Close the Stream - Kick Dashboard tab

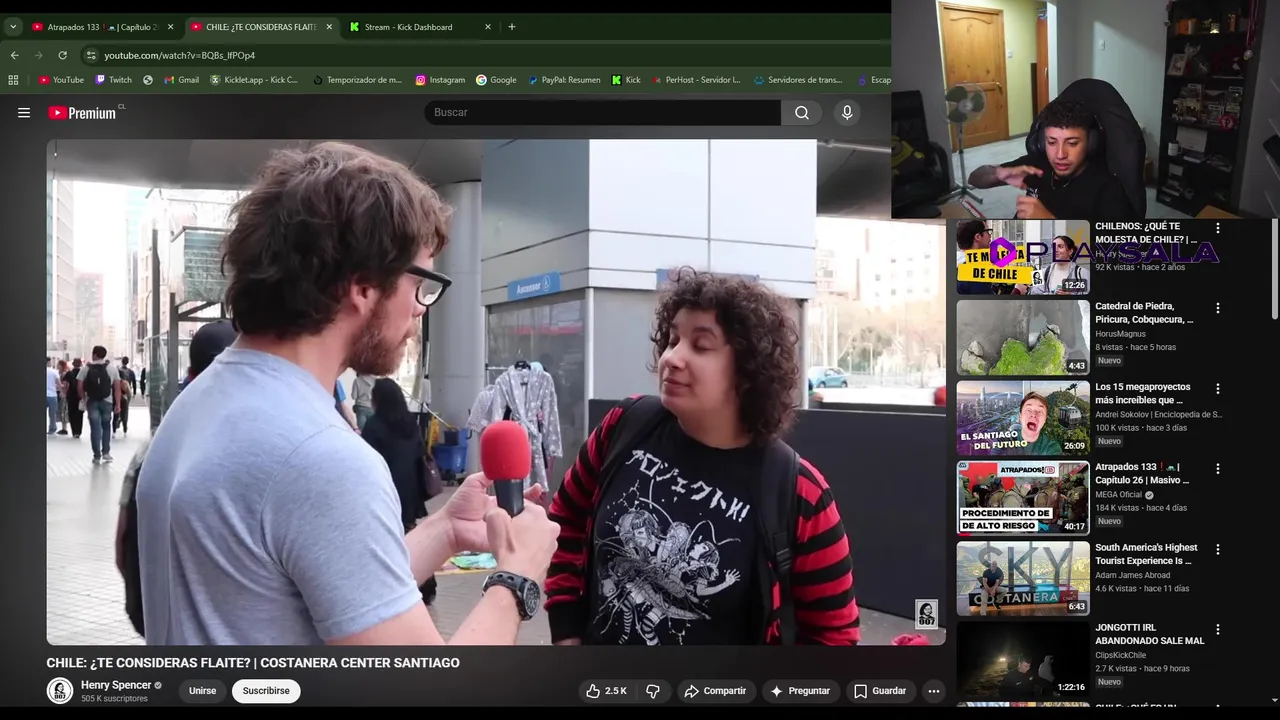pyautogui.click(x=488, y=27)
